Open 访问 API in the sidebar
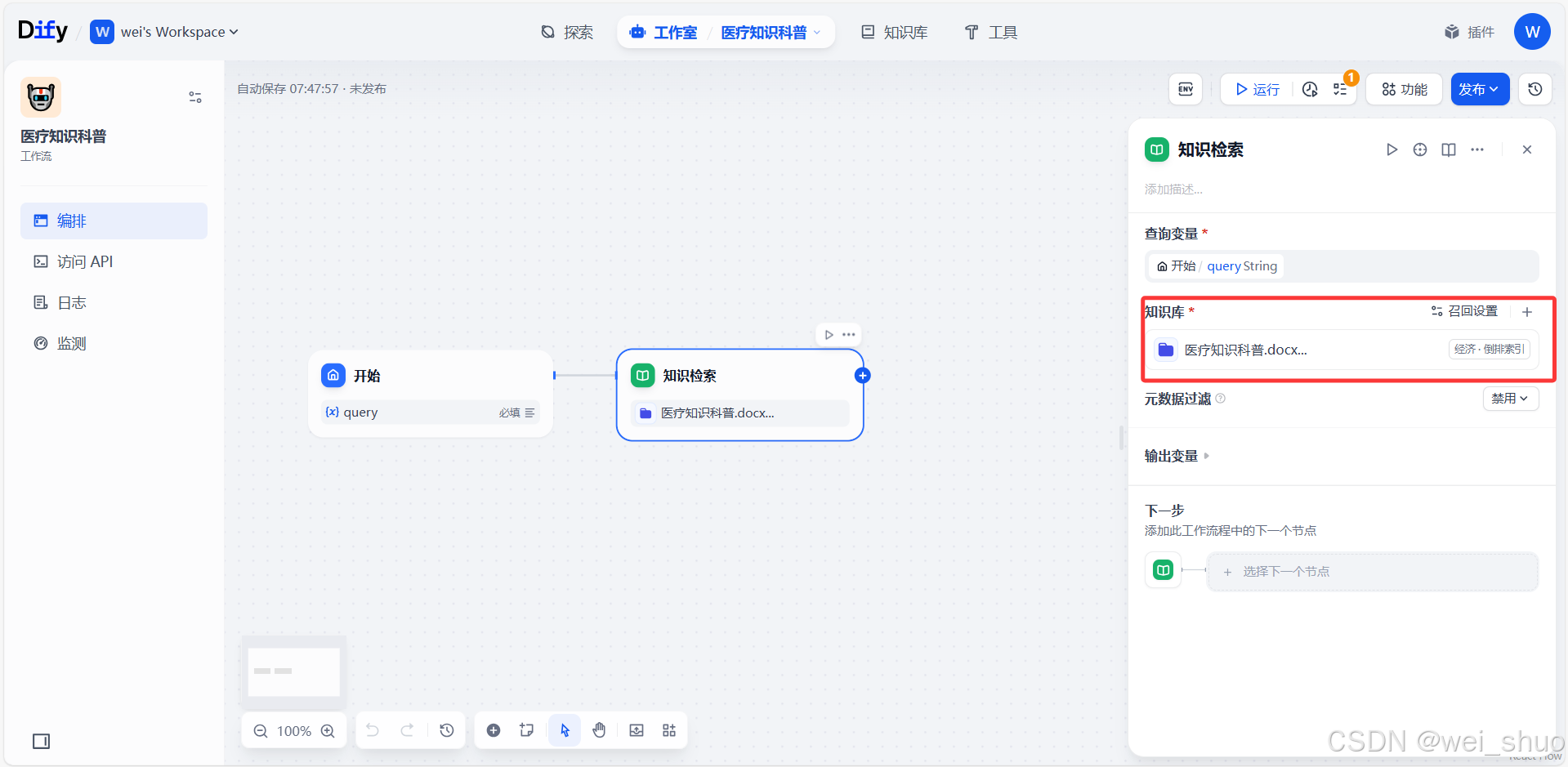 pyautogui.click(x=114, y=261)
